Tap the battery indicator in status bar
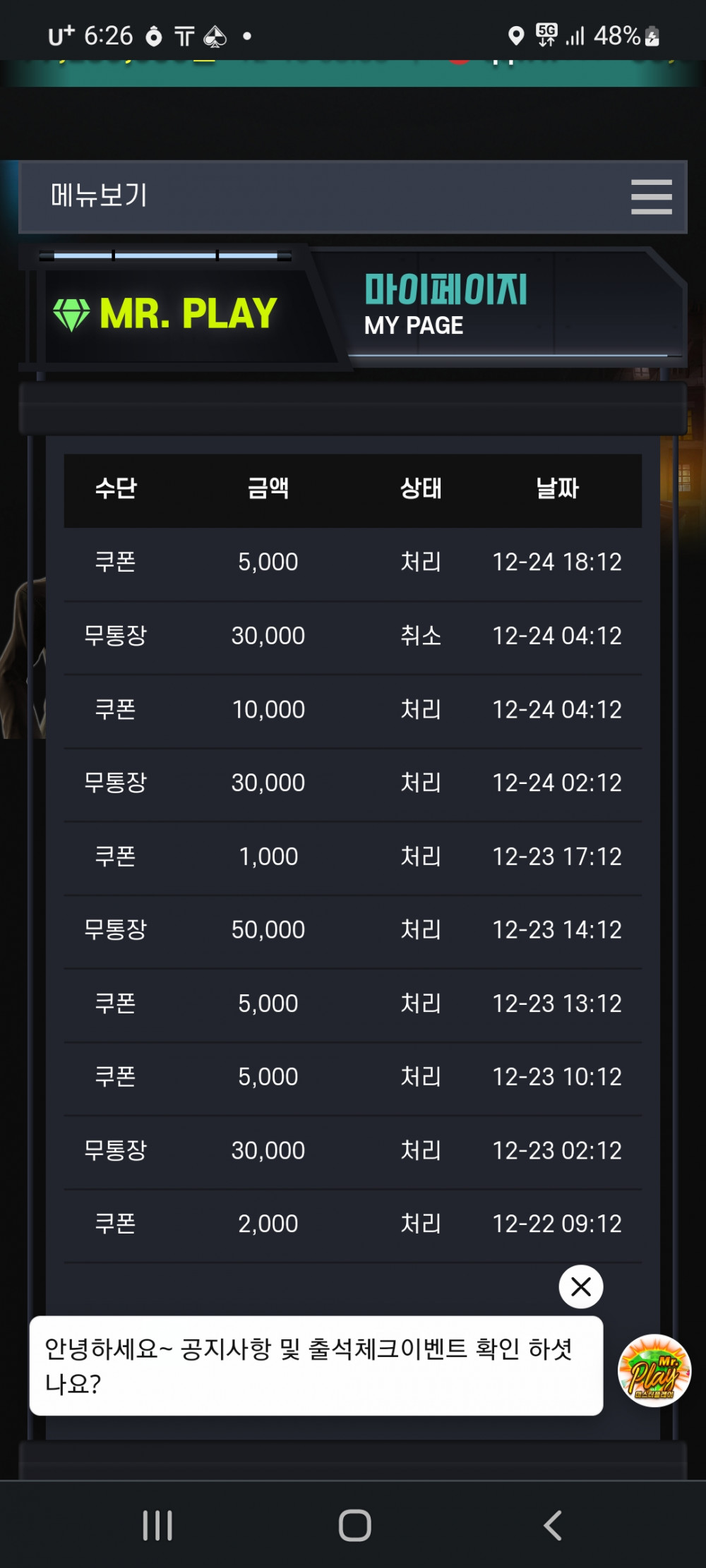706x1568 pixels. (x=652, y=35)
